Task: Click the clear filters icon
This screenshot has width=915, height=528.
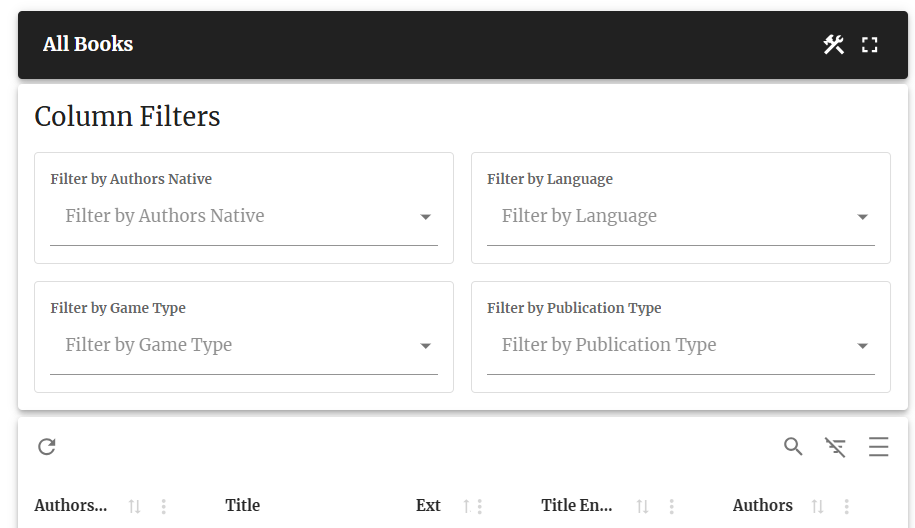Action: pyautogui.click(x=835, y=447)
